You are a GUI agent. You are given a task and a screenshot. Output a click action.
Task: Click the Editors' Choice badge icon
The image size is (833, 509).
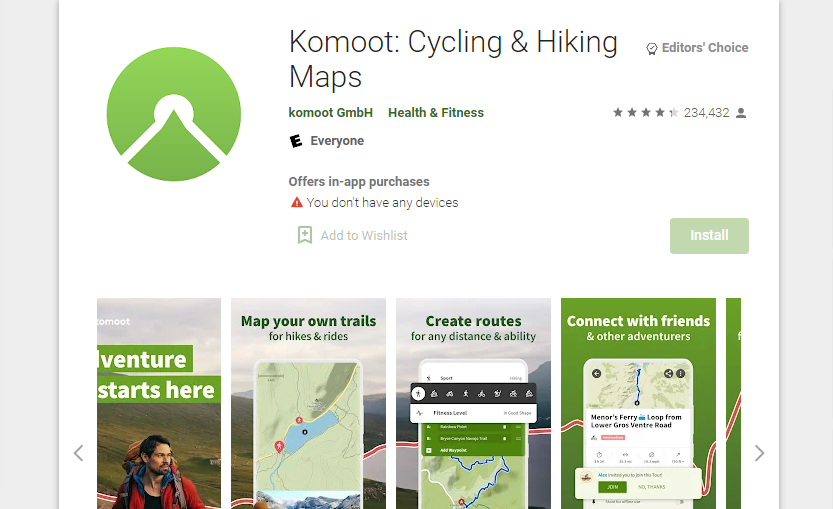click(x=652, y=49)
